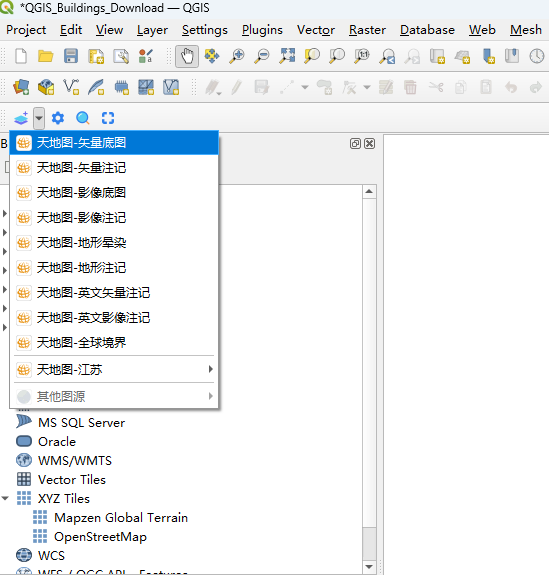The image size is (549, 575).
Task: Click the Browser panel scroll up arrow
Action: coord(369,191)
